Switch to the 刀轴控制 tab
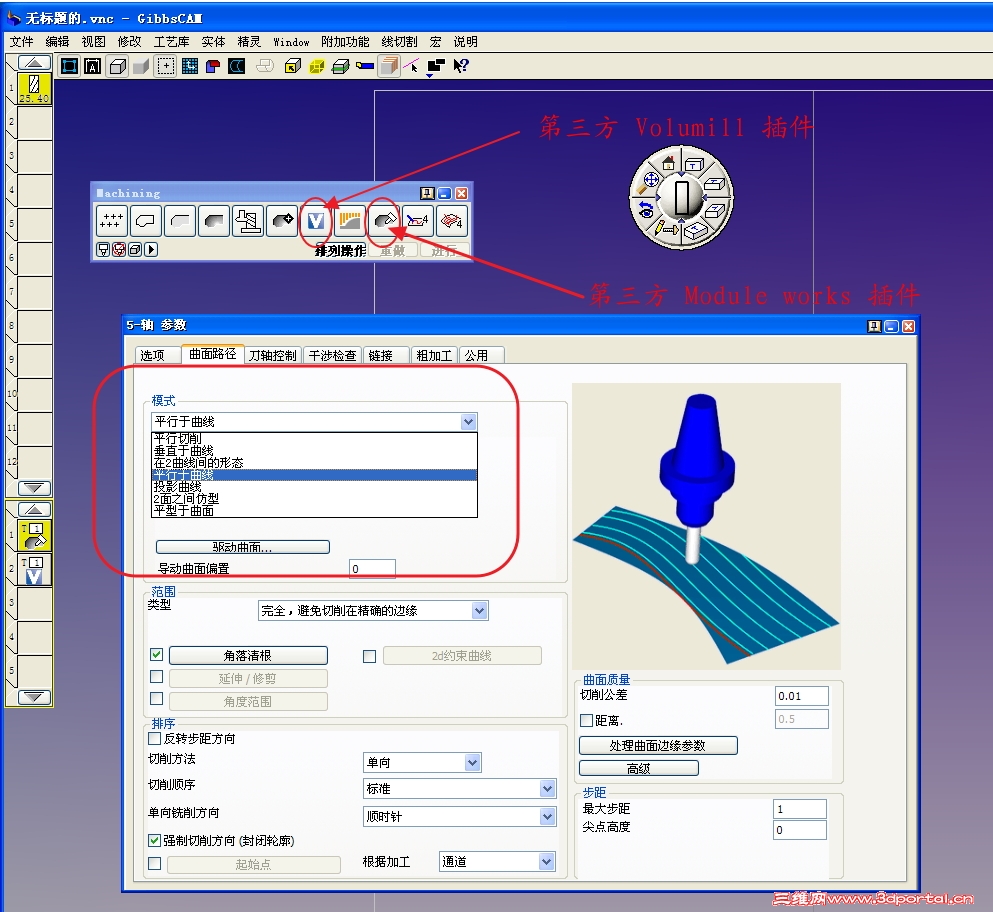The width and height of the screenshot is (993, 912). 272,355
